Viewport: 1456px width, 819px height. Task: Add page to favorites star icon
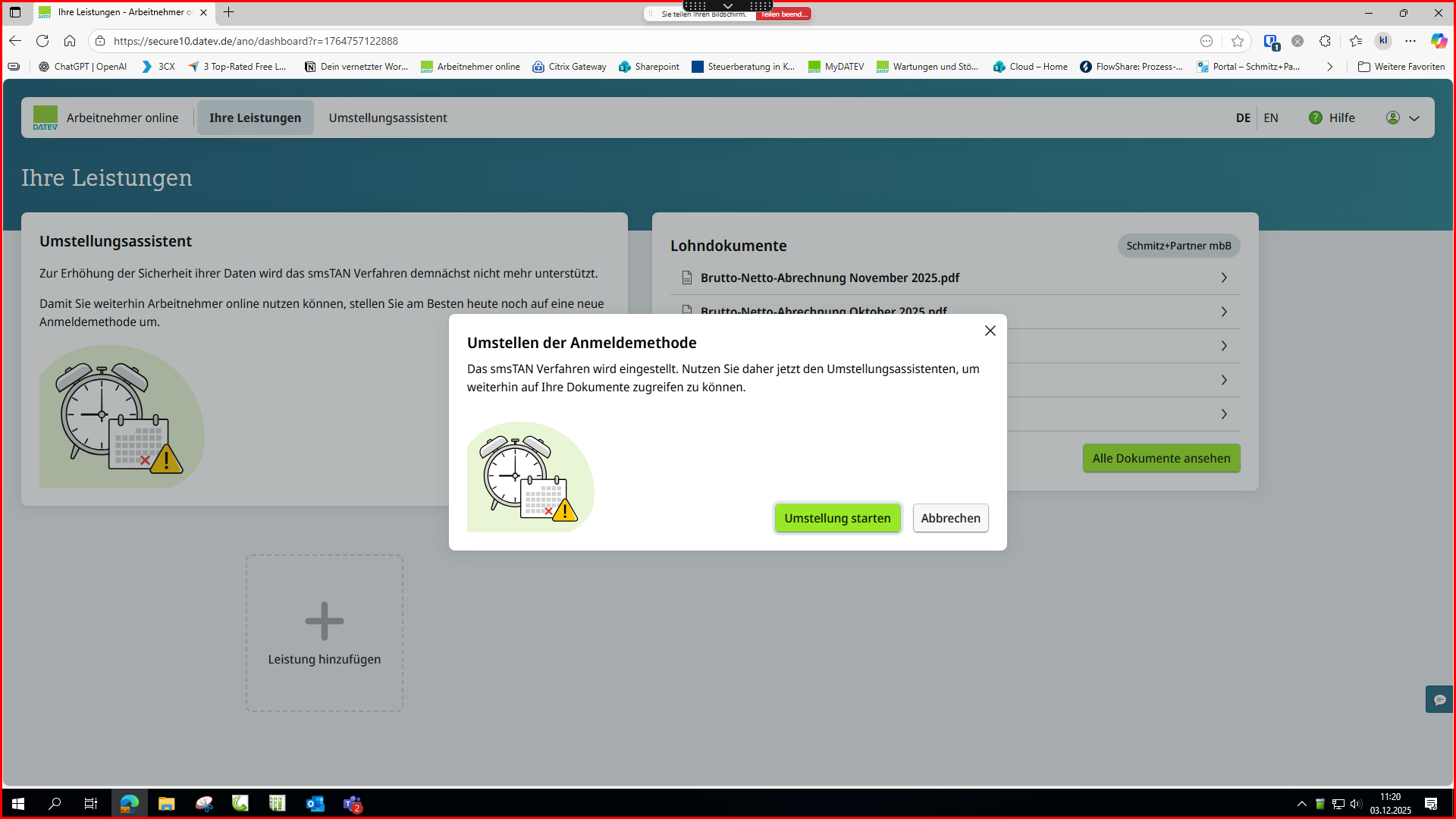point(1238,41)
